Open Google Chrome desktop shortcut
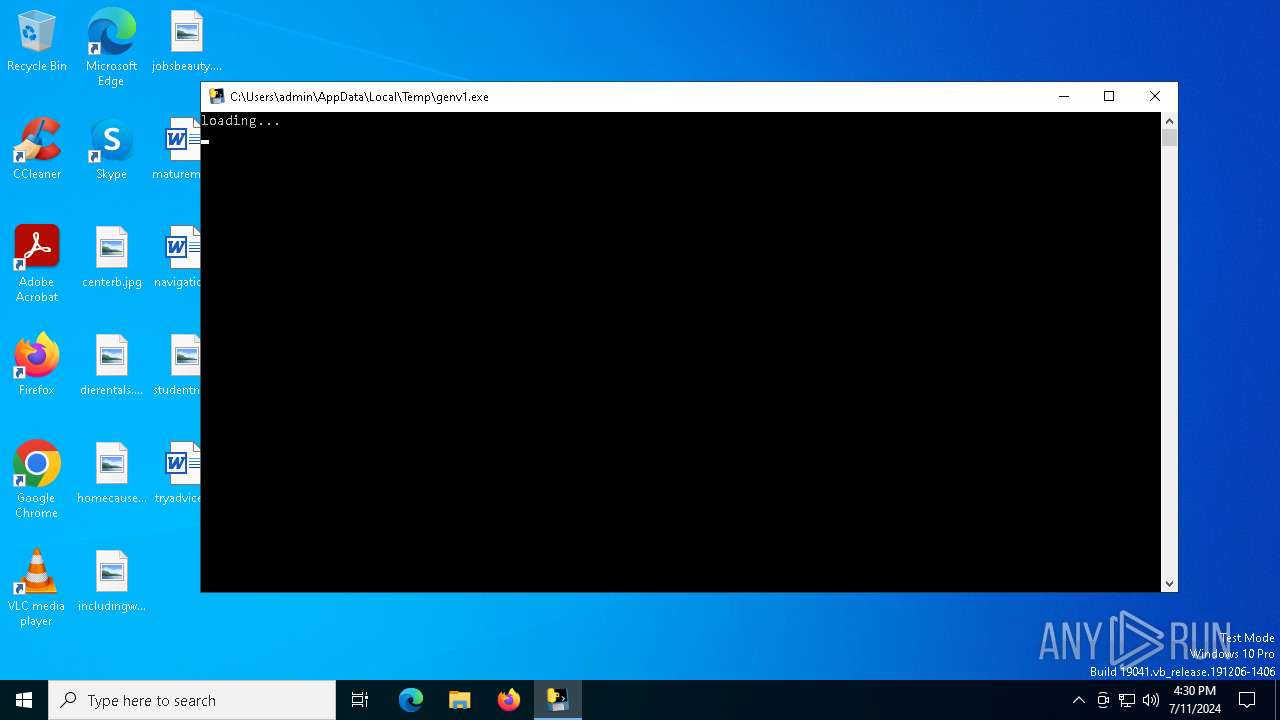The image size is (1280, 720). pos(37,480)
